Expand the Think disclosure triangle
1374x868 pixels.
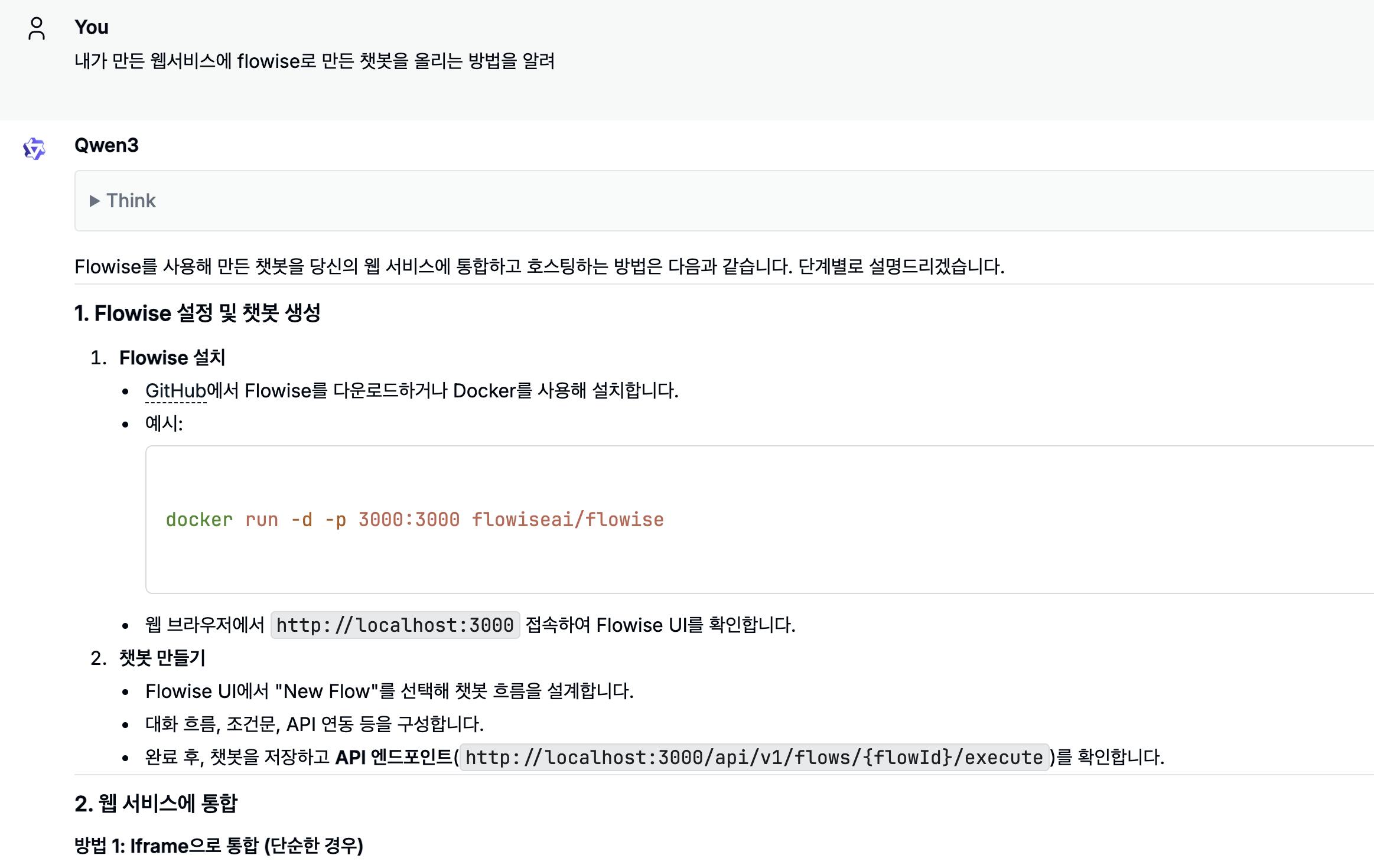click(95, 201)
